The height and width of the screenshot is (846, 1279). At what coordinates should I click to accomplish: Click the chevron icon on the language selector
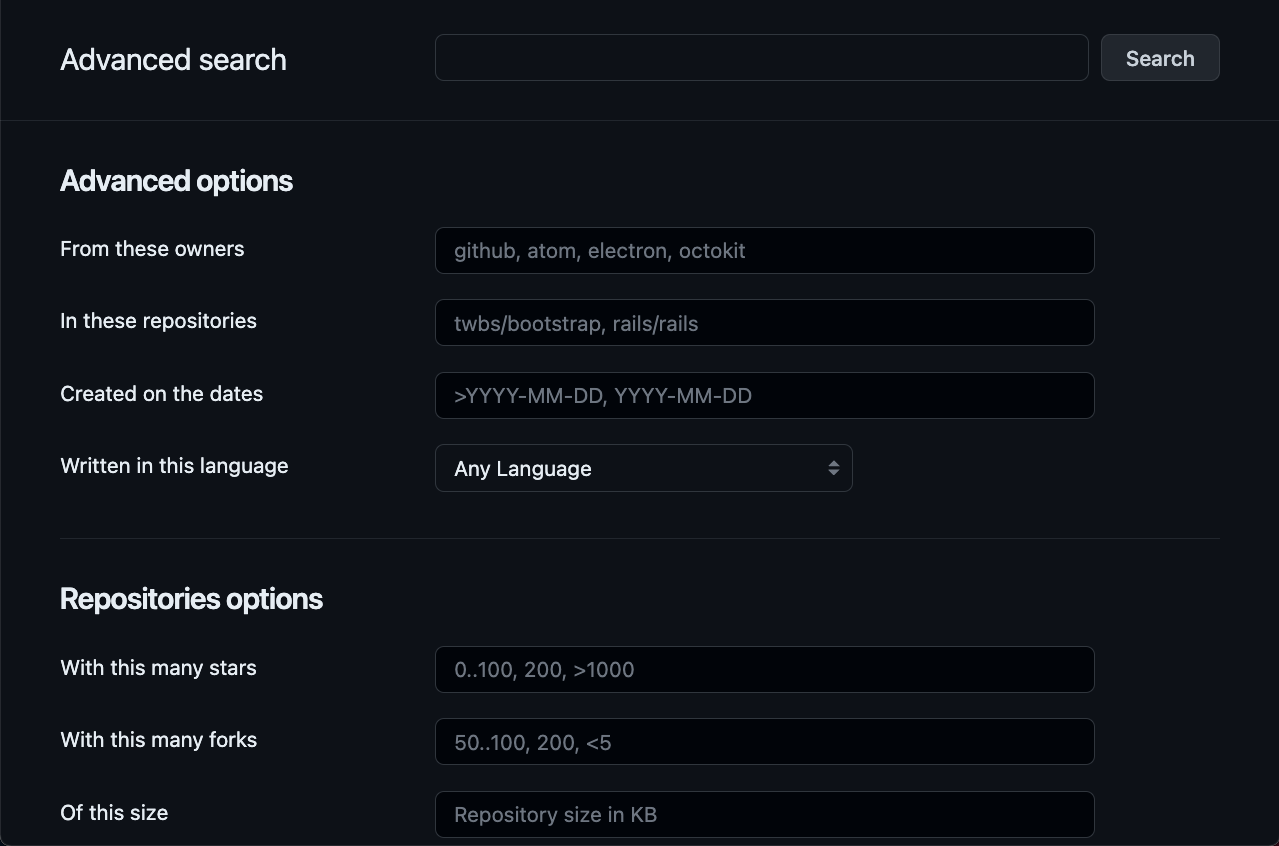833,467
